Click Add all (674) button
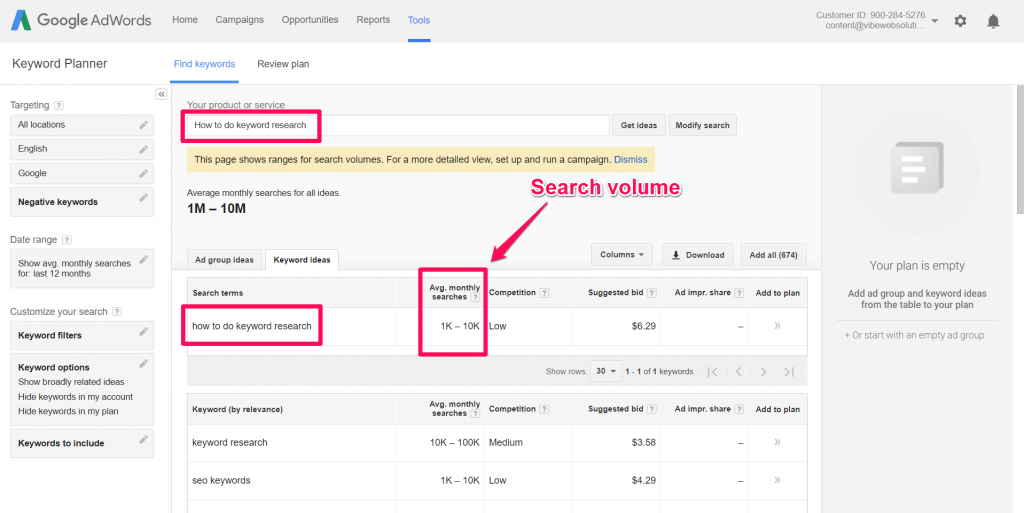1024x513 pixels. 774,255
